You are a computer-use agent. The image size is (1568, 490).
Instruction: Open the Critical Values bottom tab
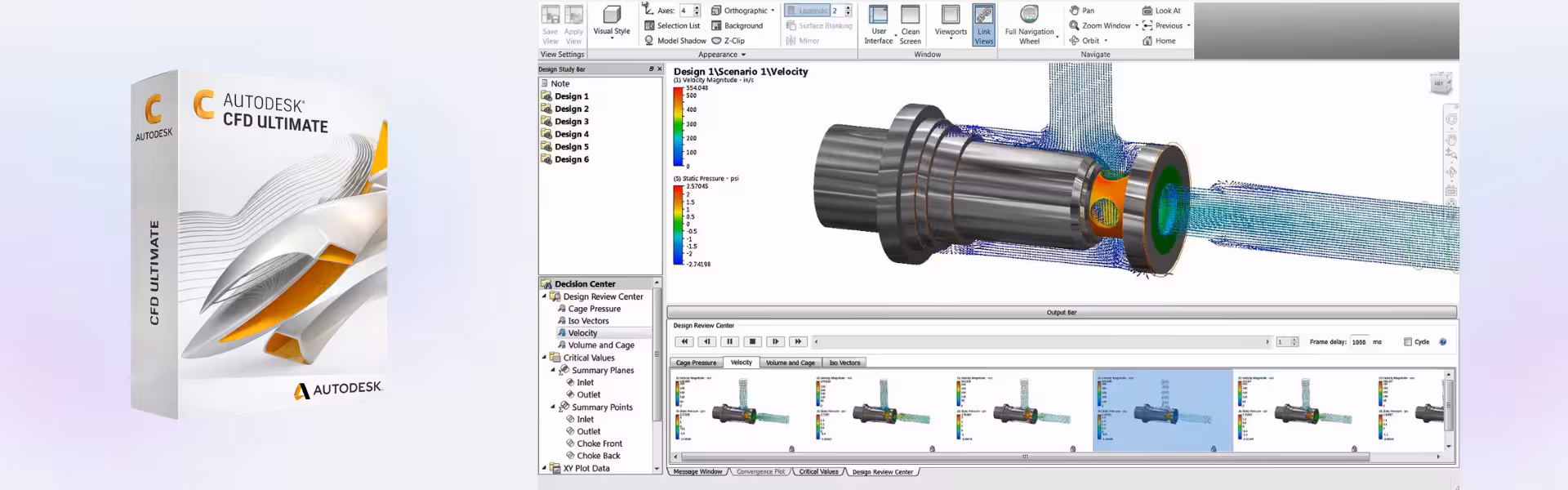[x=818, y=471]
